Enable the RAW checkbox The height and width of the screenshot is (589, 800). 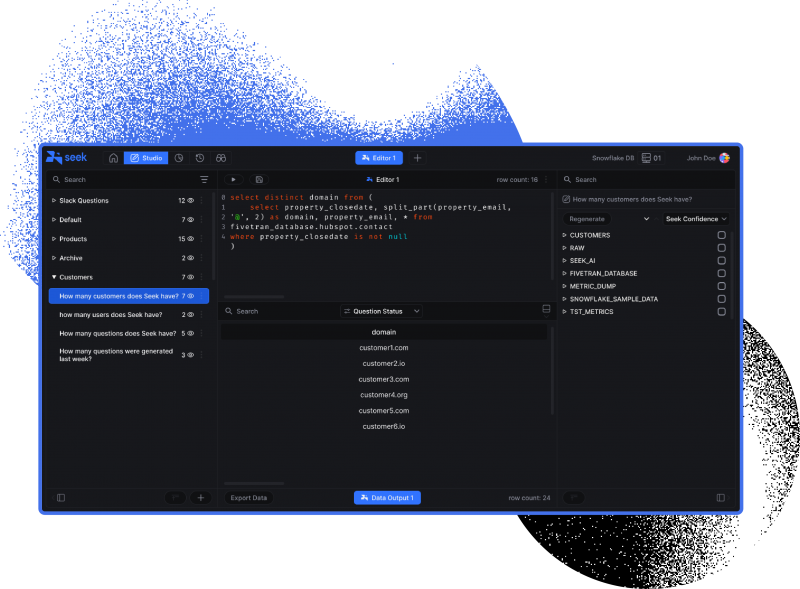pos(722,248)
